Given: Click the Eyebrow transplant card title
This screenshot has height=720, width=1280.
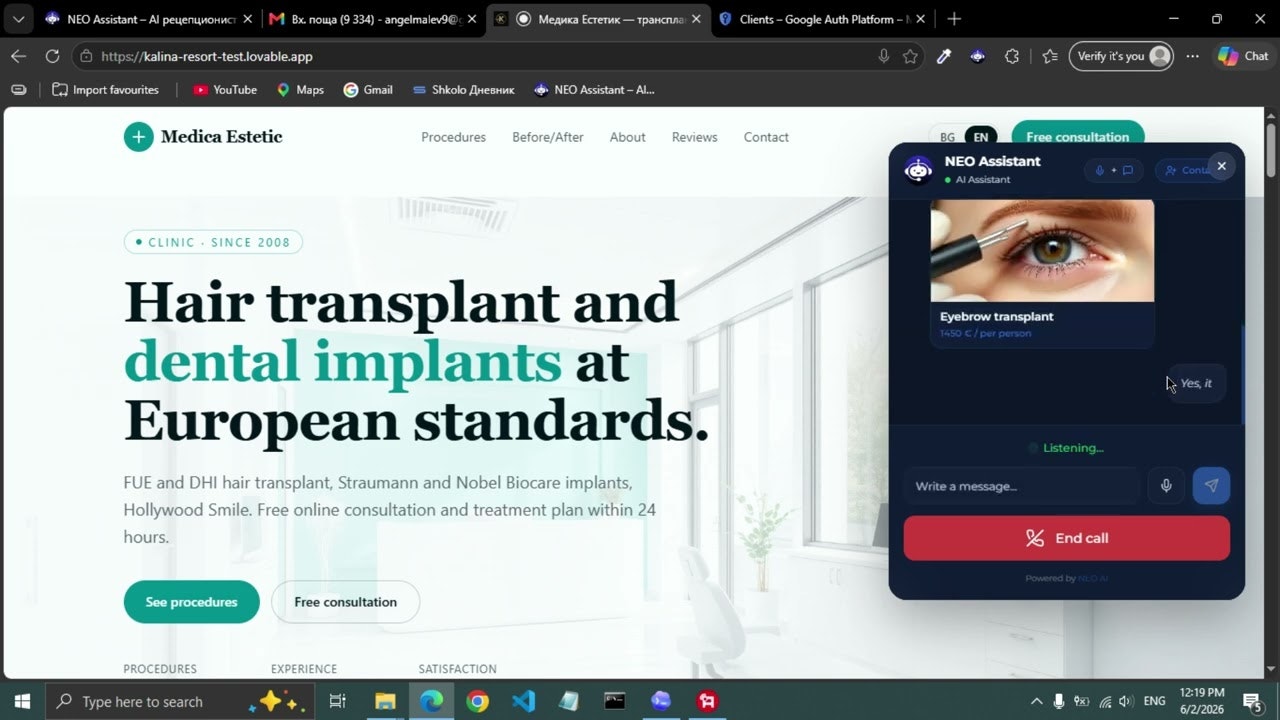Looking at the screenshot, I should 996,316.
